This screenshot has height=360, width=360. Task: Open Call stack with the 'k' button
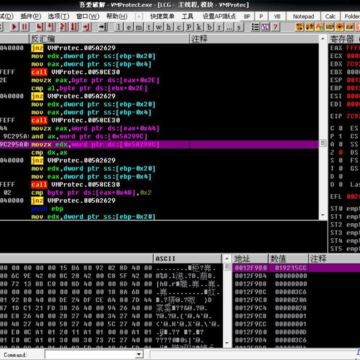(199, 27)
